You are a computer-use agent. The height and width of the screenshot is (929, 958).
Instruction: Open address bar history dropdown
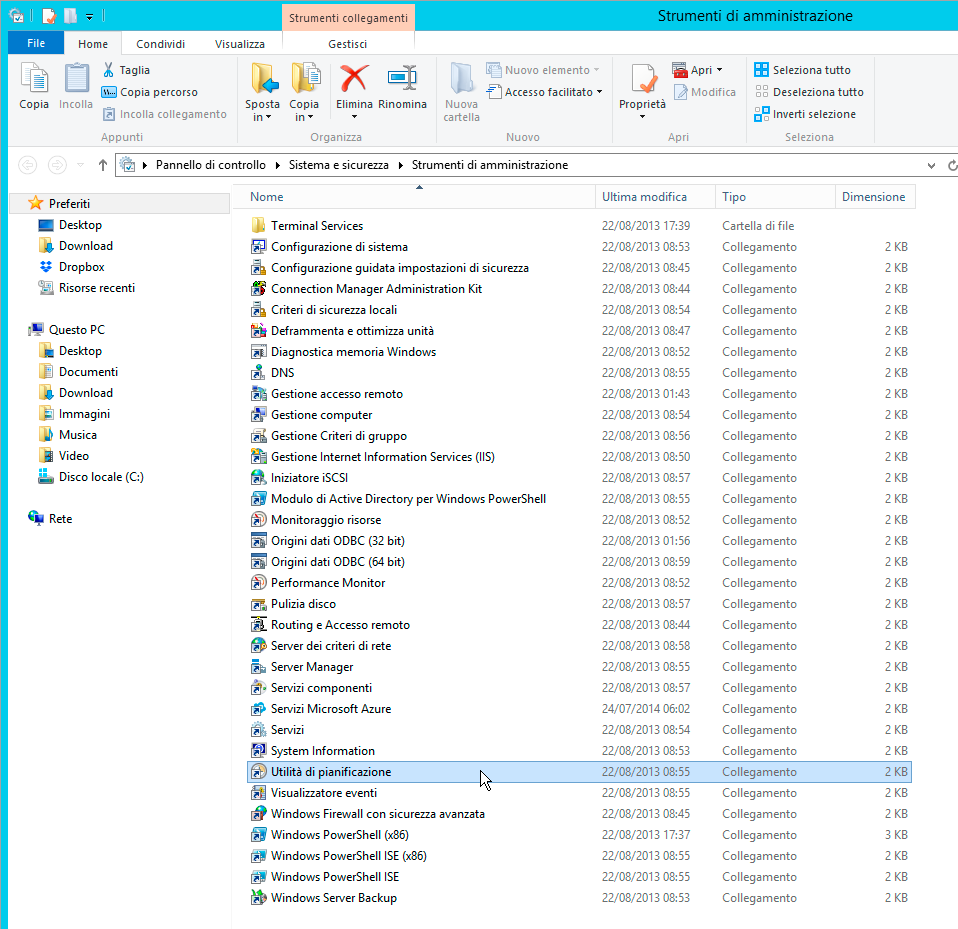[931, 166]
